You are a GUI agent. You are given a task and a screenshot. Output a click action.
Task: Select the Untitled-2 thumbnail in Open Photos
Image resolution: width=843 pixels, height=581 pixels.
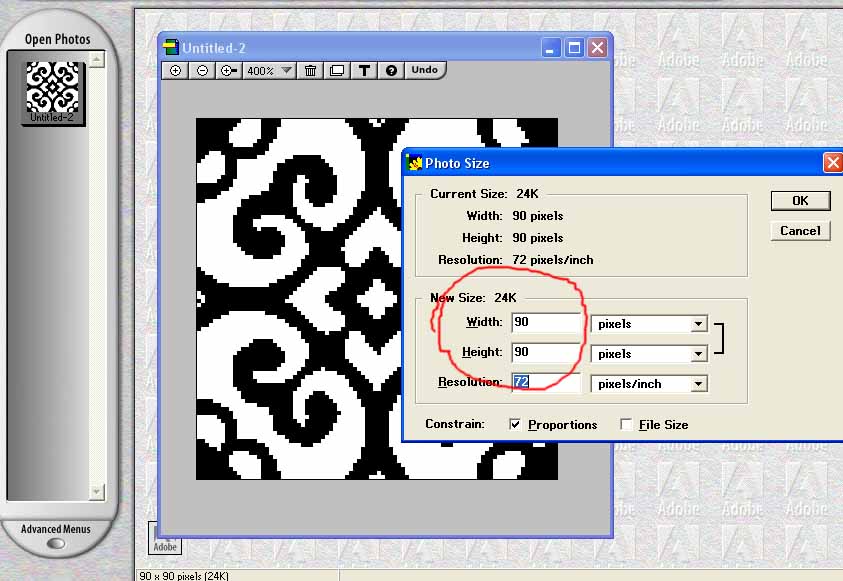point(53,92)
